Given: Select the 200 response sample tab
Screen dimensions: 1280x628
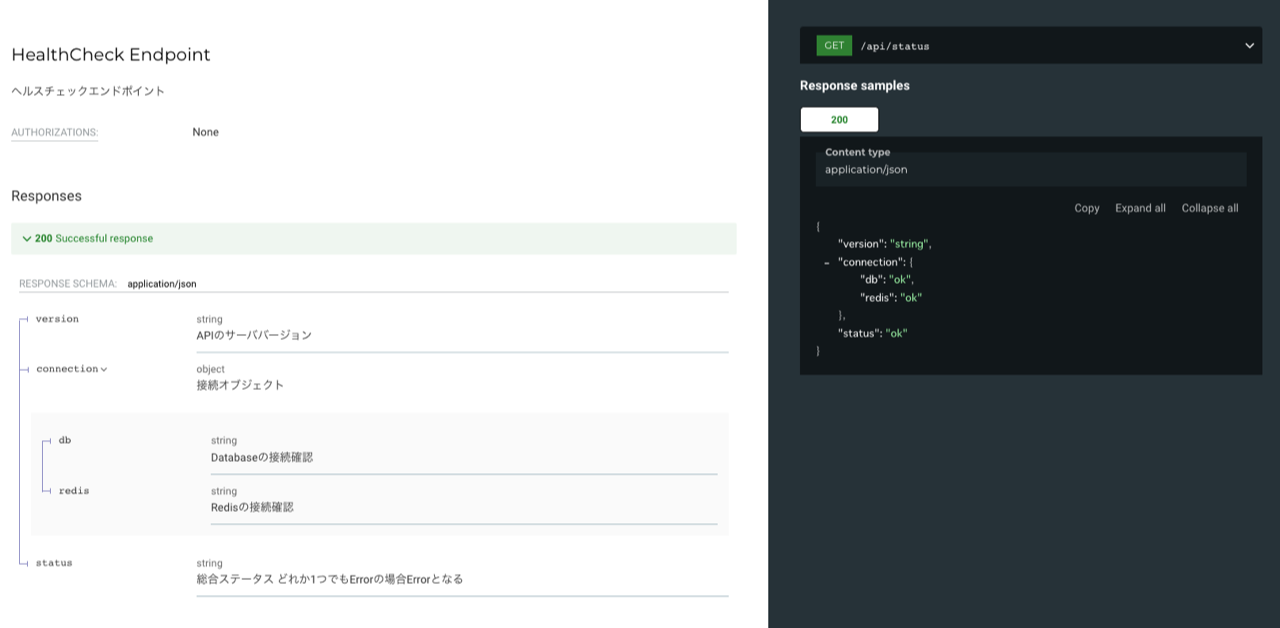Looking at the screenshot, I should coord(838,118).
